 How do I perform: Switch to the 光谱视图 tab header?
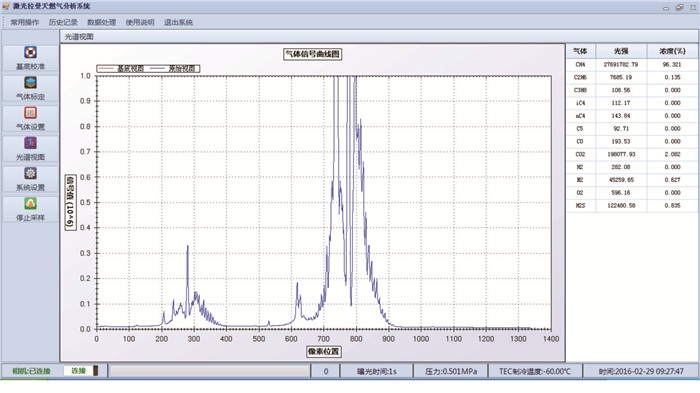click(x=79, y=37)
